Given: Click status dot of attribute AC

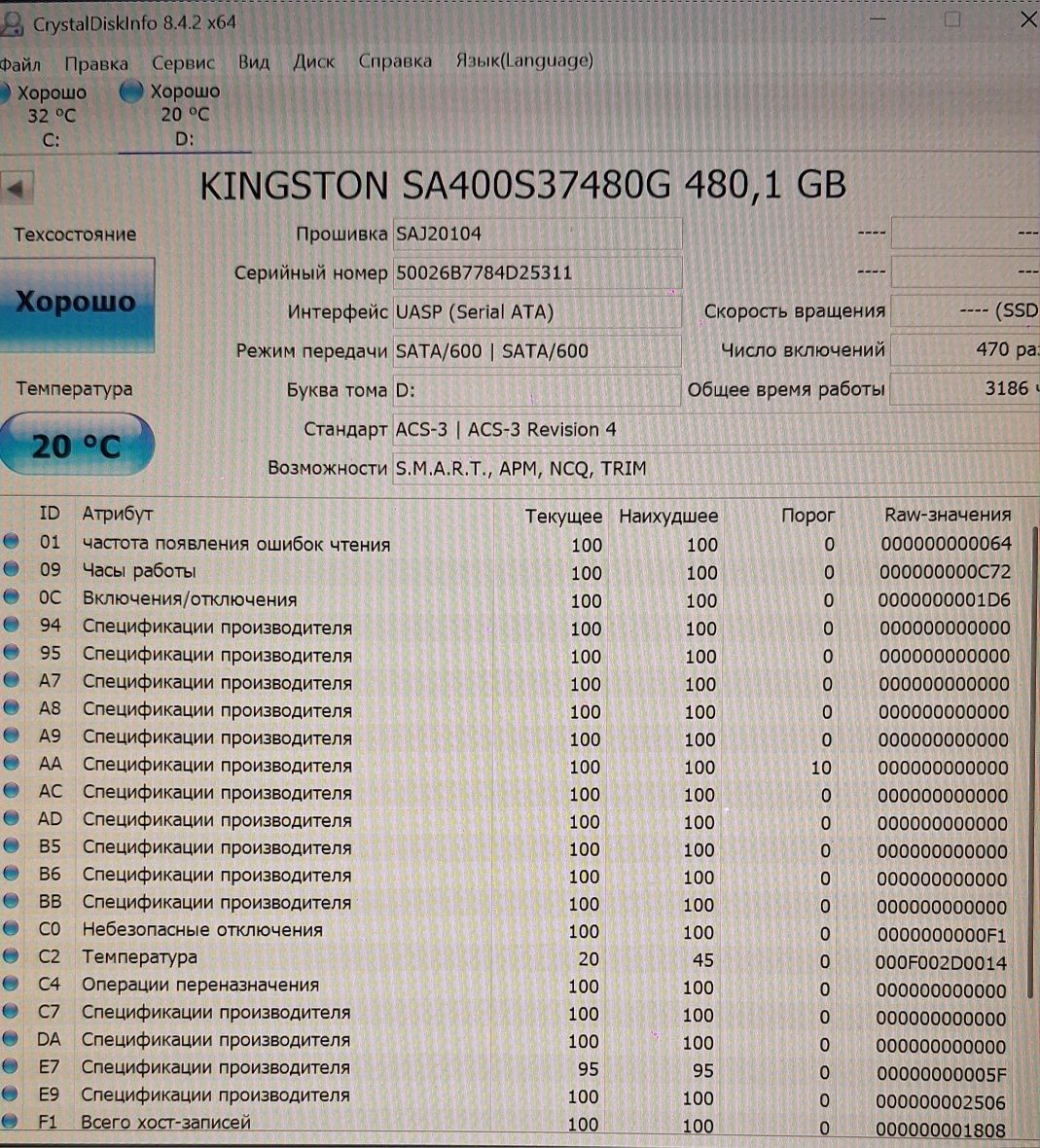Looking at the screenshot, I should pos(11,790).
